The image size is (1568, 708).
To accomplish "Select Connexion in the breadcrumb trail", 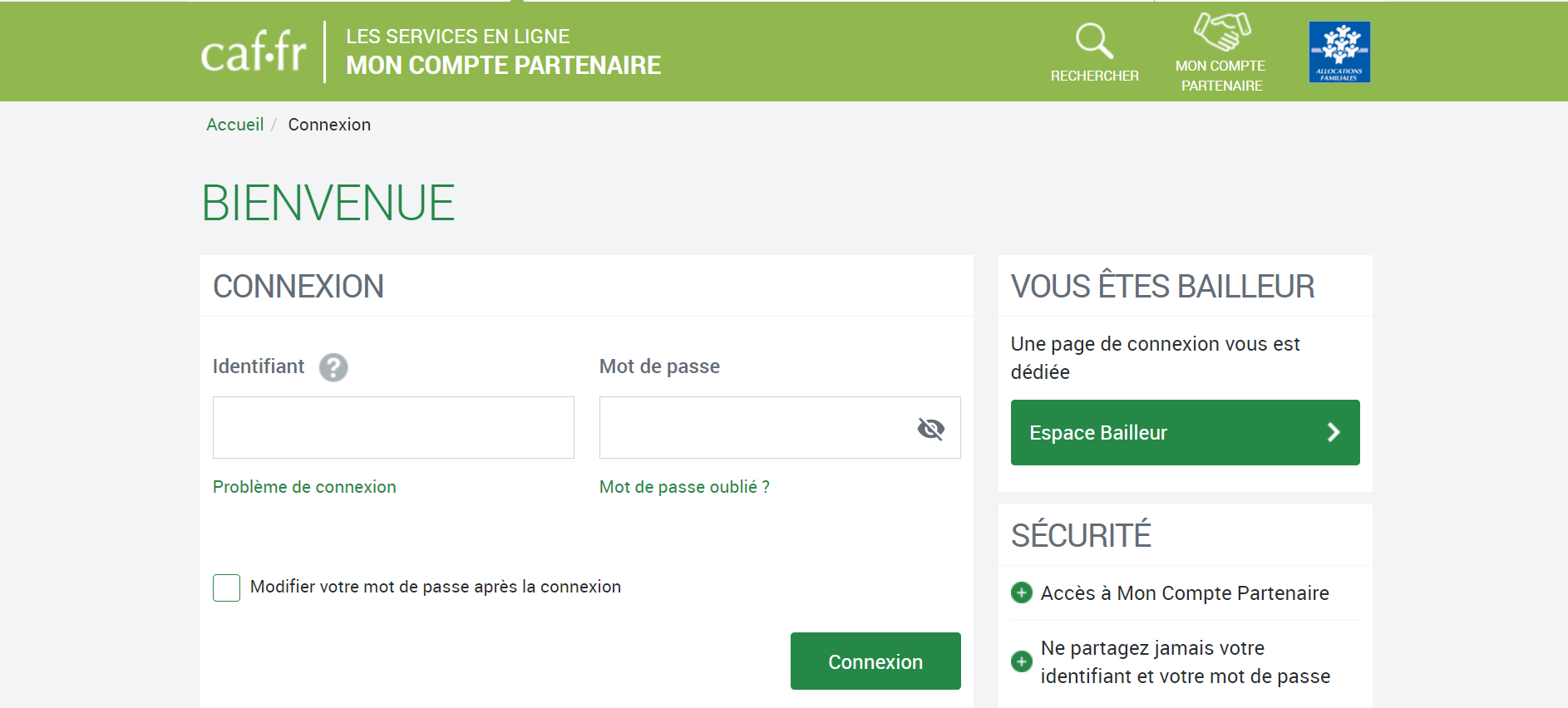I will (x=329, y=124).
